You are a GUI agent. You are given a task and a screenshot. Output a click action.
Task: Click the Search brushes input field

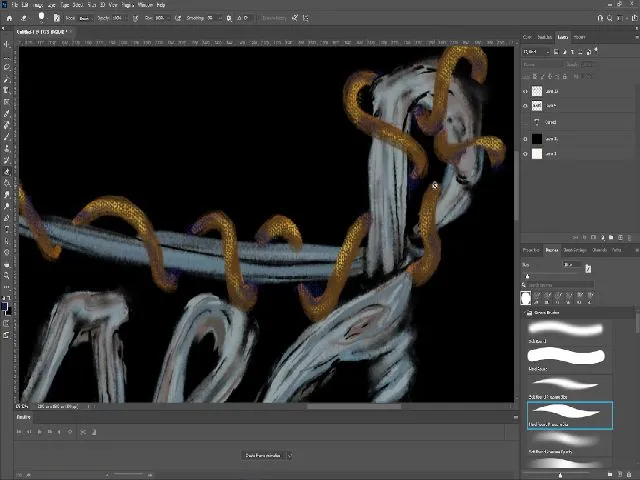tap(560, 285)
